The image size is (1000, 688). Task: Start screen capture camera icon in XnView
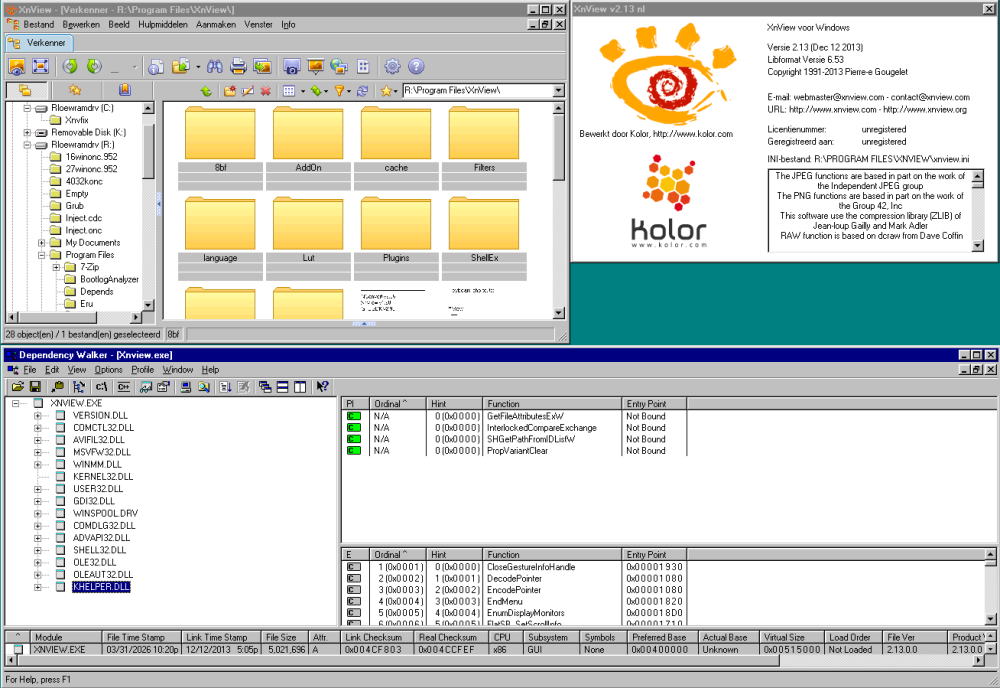coord(291,66)
